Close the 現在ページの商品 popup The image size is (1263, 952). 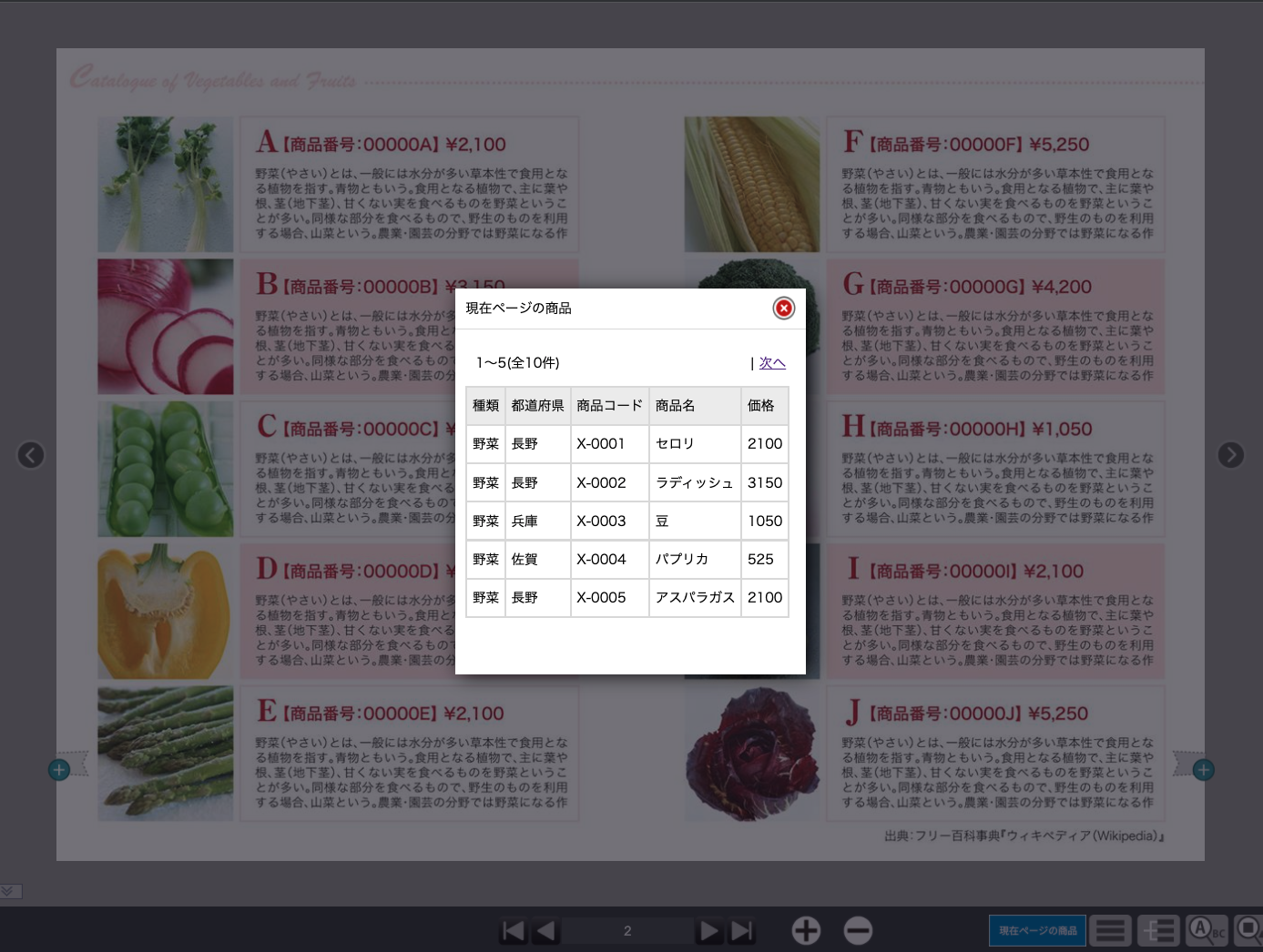click(783, 309)
